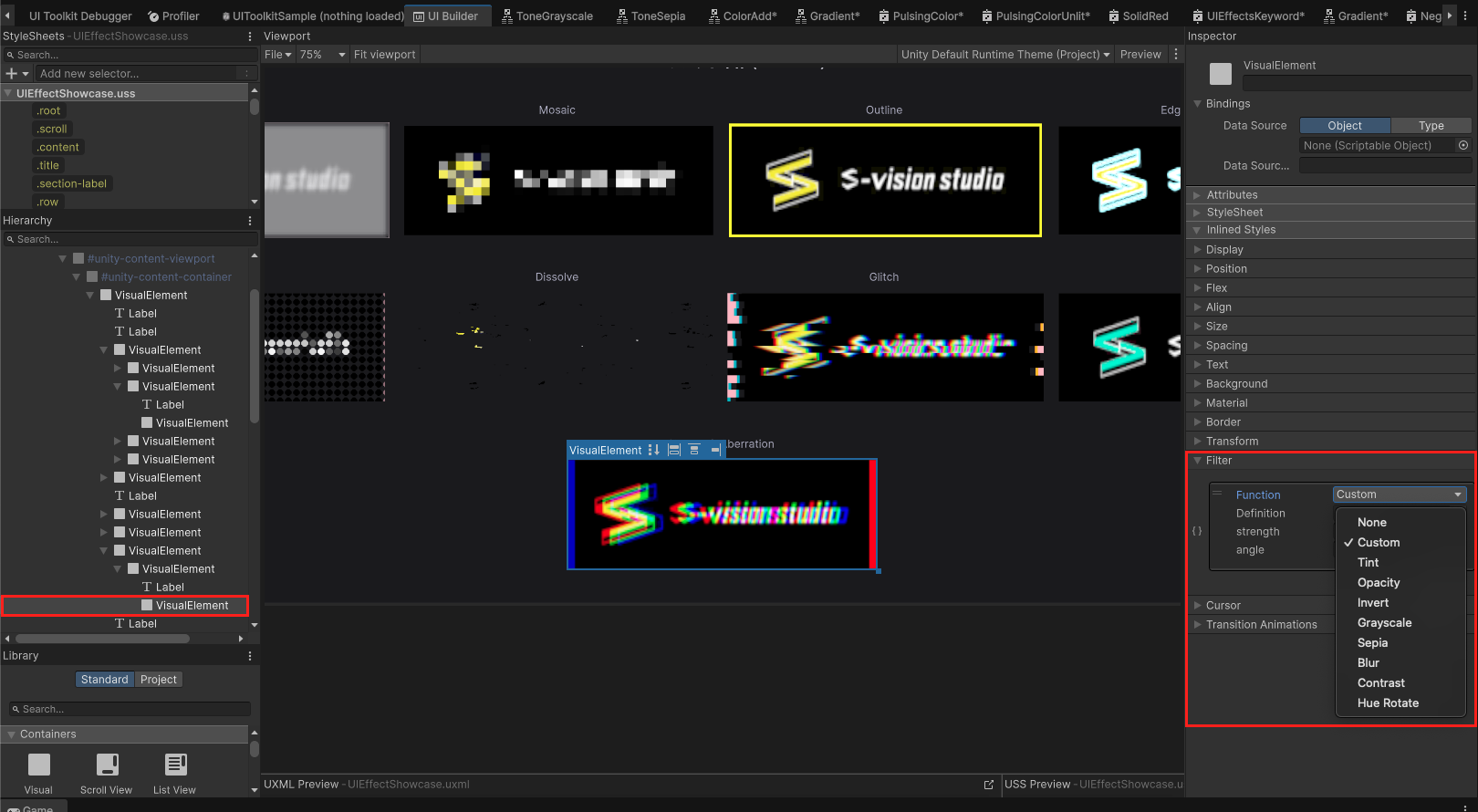Collapse the Filter section
Screen dimensions: 1478x812
[1198, 461]
